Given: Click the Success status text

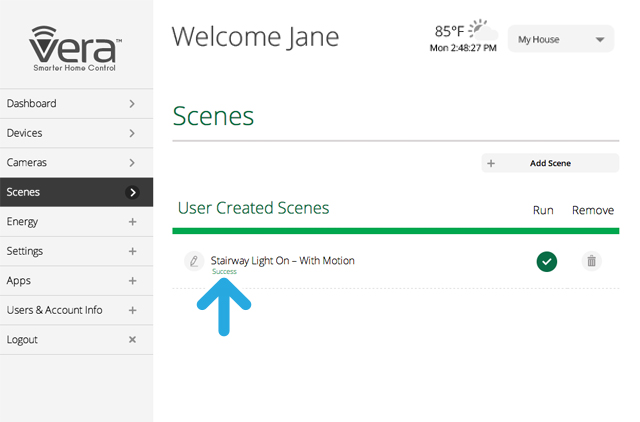Looking at the screenshot, I should click(x=224, y=272).
